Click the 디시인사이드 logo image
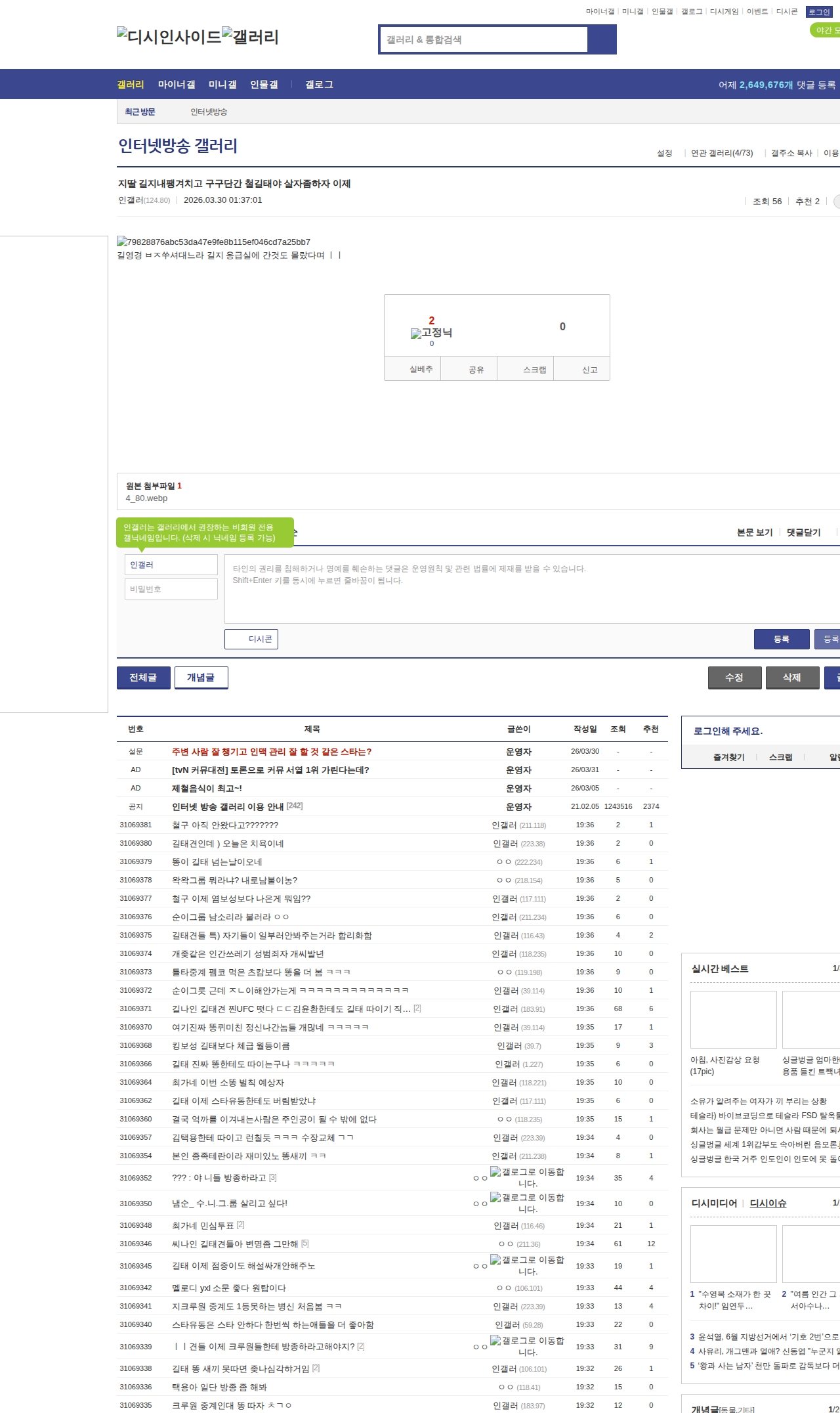The image size is (840, 1413). coord(169,36)
